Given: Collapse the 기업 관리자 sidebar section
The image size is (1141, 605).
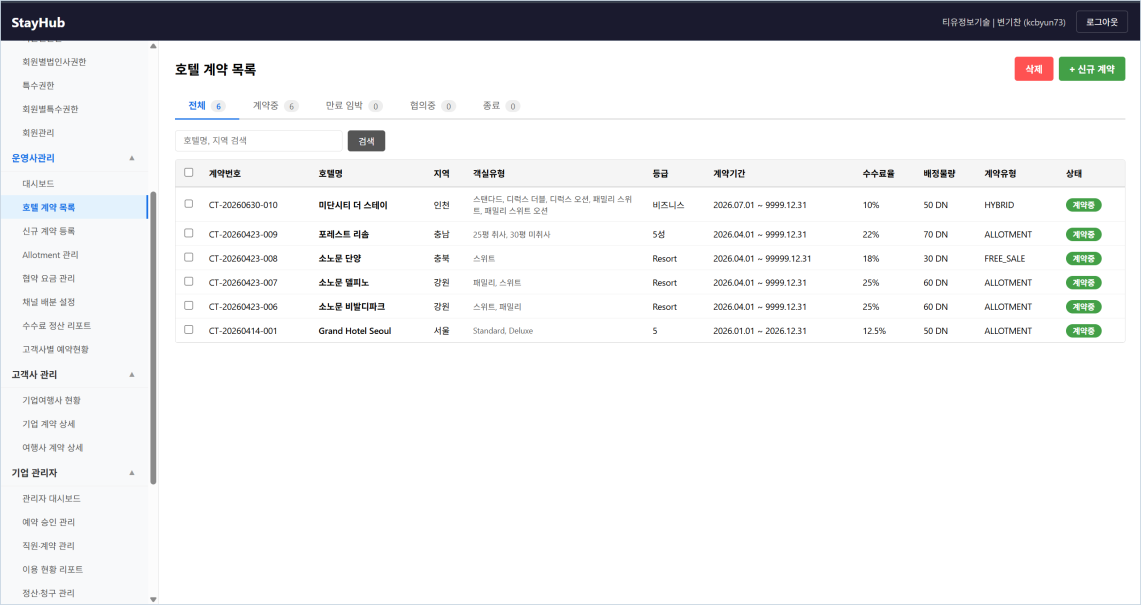Looking at the screenshot, I should (132, 472).
